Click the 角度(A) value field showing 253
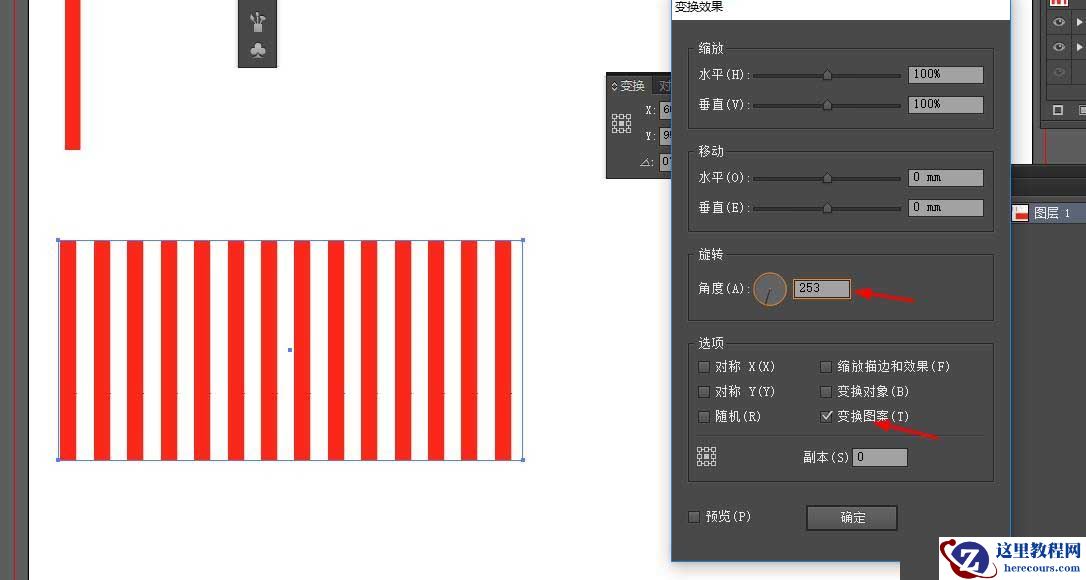 point(820,289)
